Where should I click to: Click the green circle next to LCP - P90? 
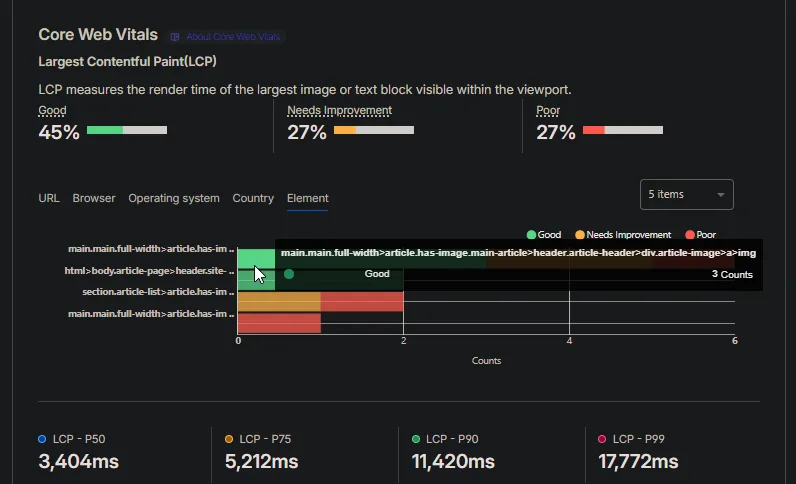click(416, 439)
